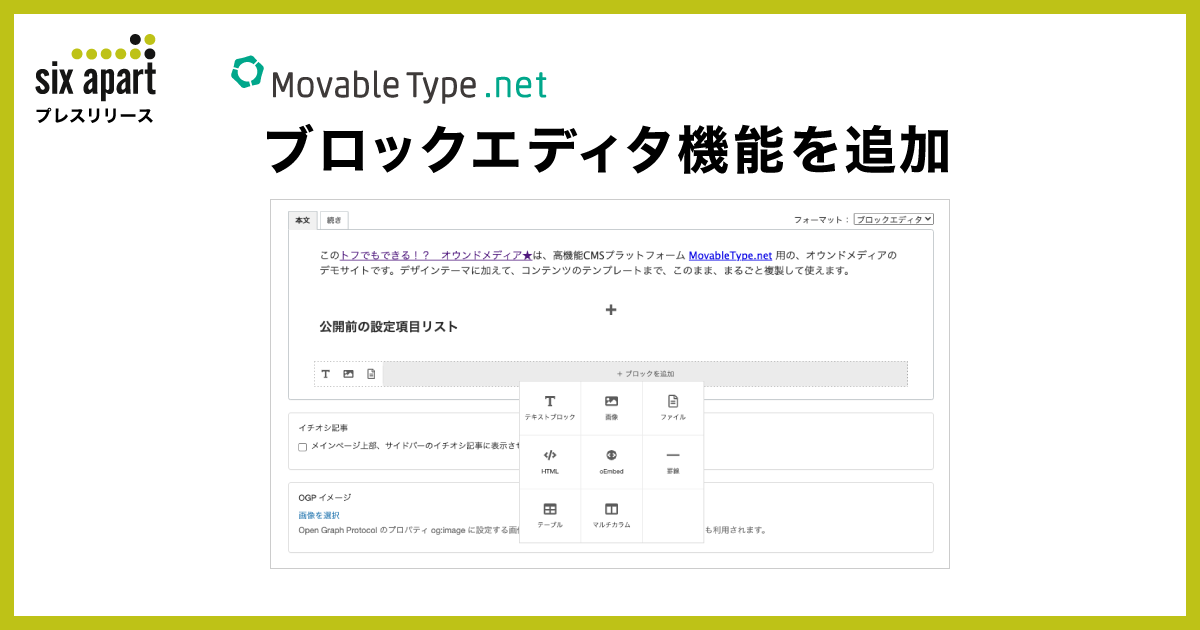Open the MovableType.net link
The height and width of the screenshot is (630, 1200).
coord(730,255)
